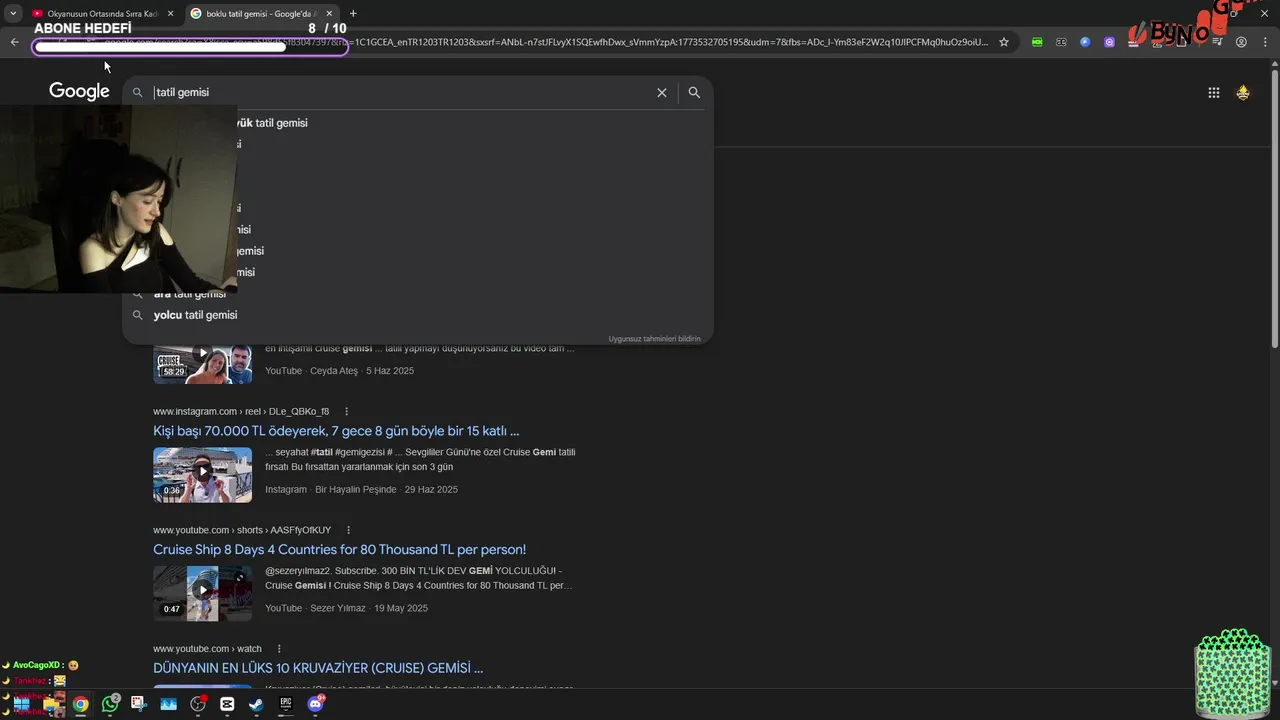Screen dimensions: 1280x720
Task: Open Chrome three-dot menu
Action: tap(1265, 42)
